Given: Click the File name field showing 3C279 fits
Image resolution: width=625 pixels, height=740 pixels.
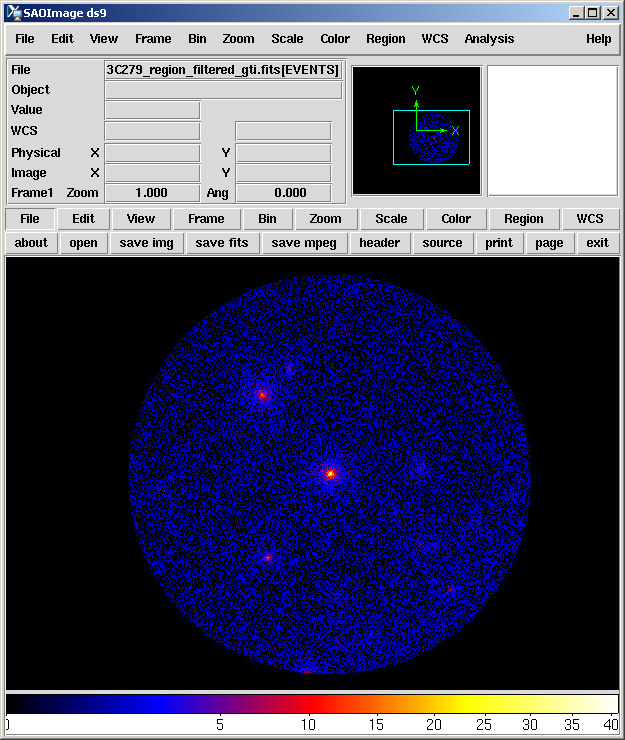Looking at the screenshot, I should tap(223, 70).
